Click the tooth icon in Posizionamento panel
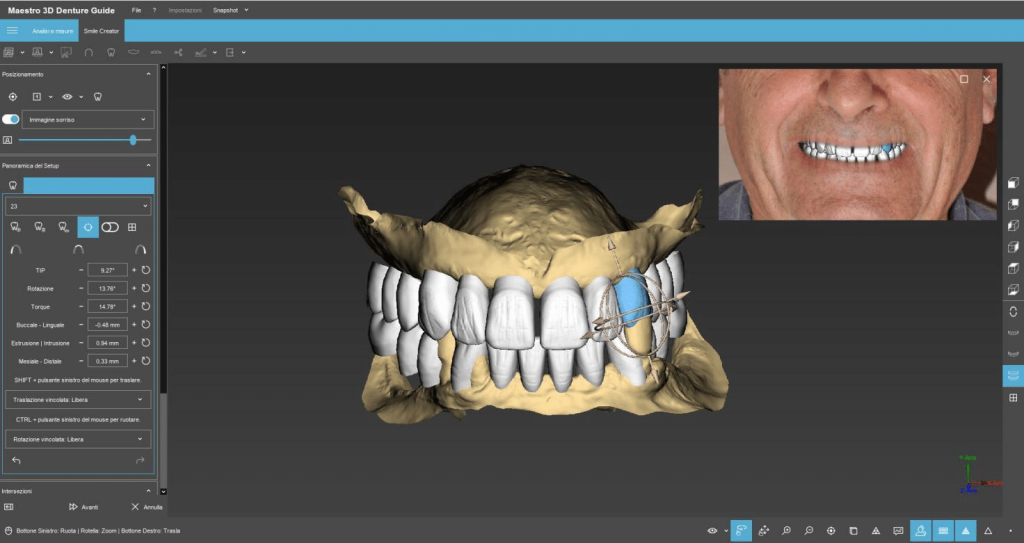This screenshot has height=543, width=1024. pyautogui.click(x=98, y=97)
